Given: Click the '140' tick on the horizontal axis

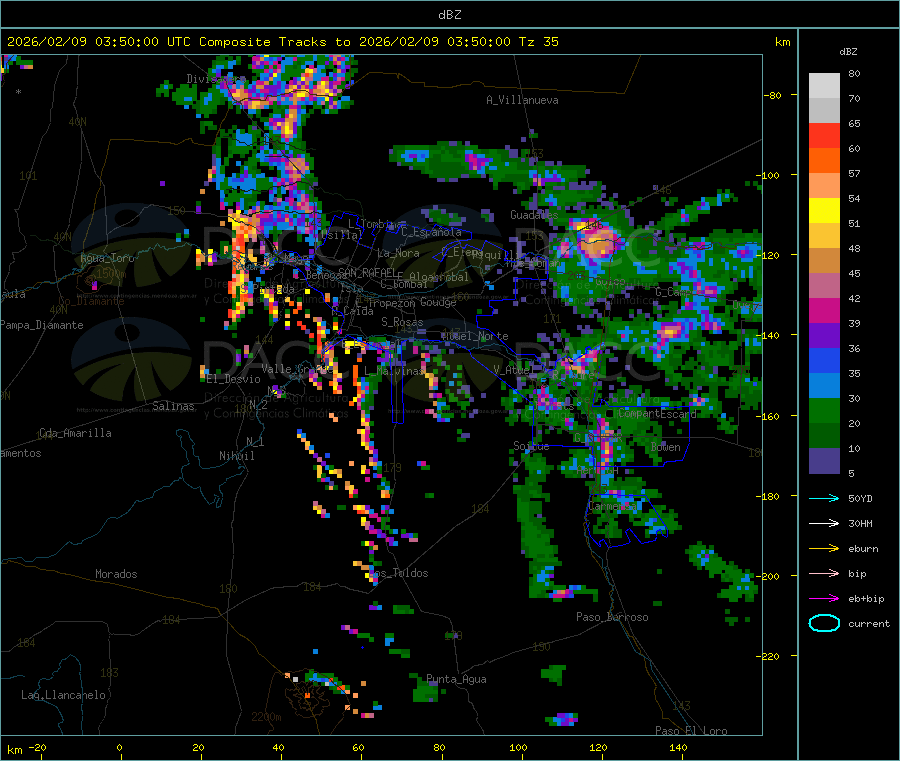Looking at the screenshot, I should 678,747.
